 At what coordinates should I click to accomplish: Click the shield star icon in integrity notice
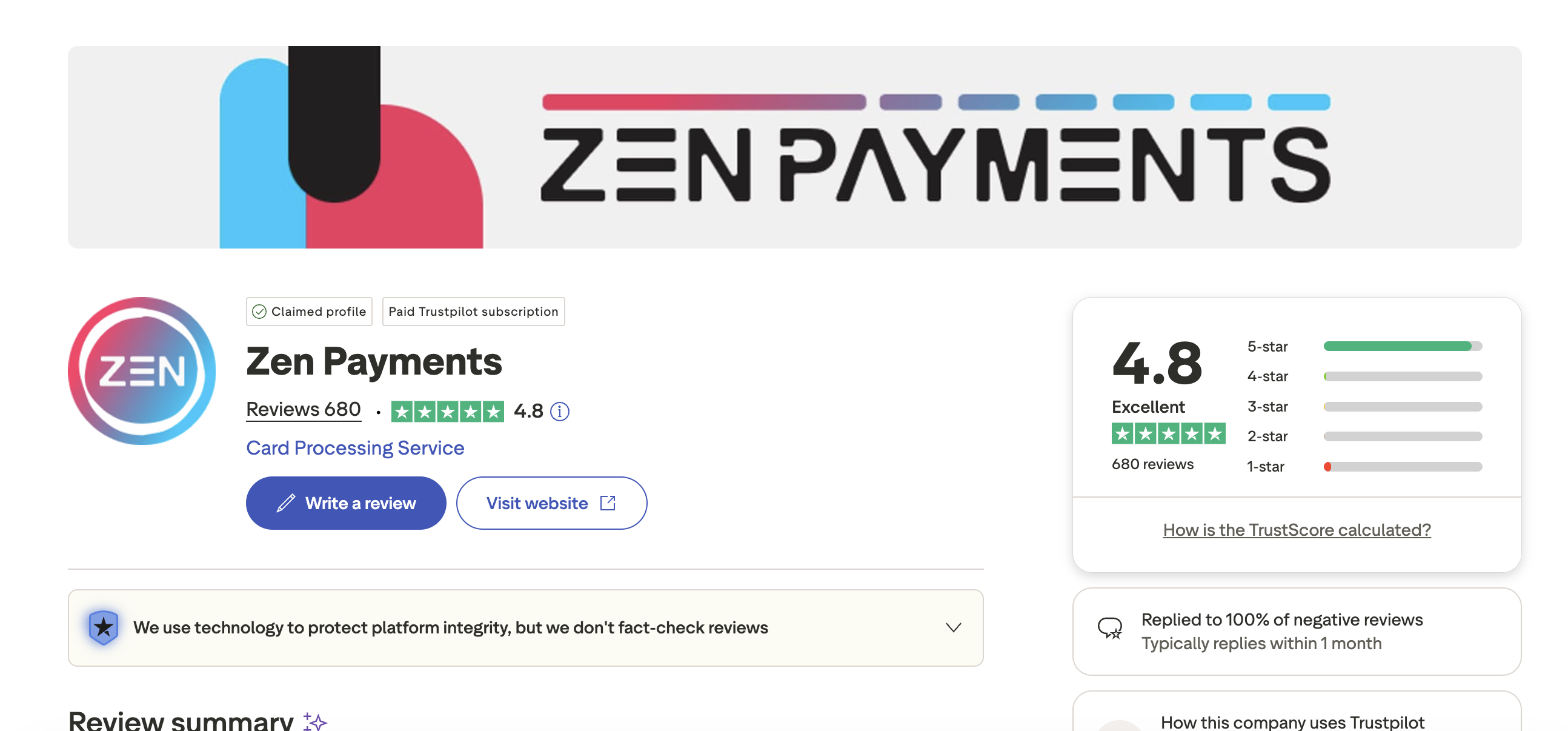pyautogui.click(x=104, y=627)
